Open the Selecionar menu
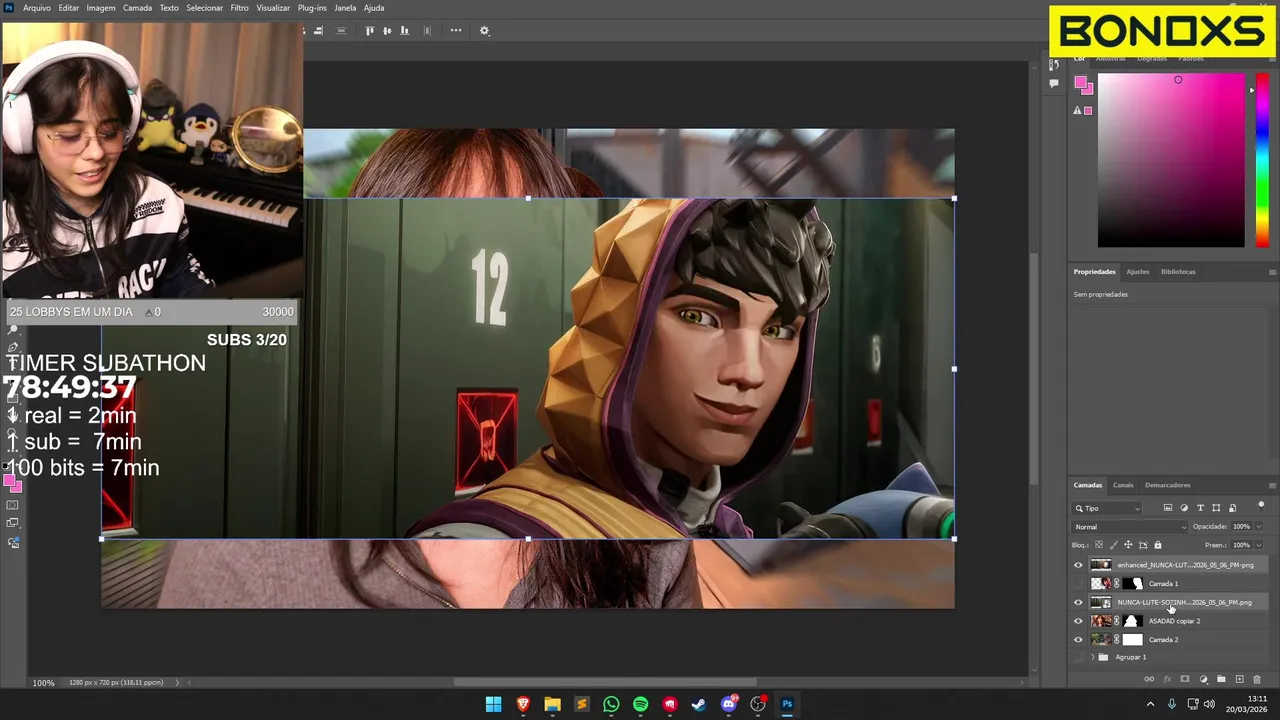 tap(205, 8)
